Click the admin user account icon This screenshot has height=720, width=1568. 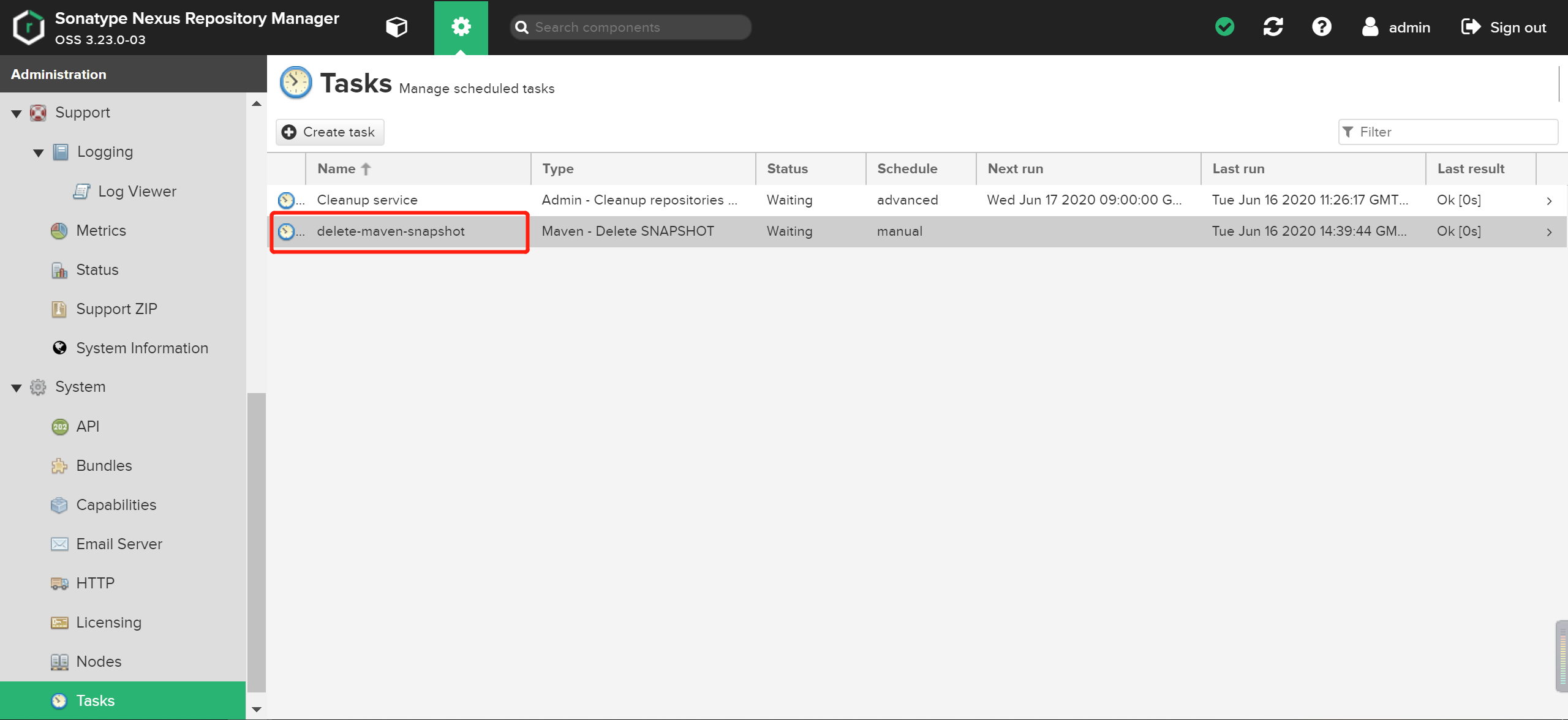click(1370, 27)
